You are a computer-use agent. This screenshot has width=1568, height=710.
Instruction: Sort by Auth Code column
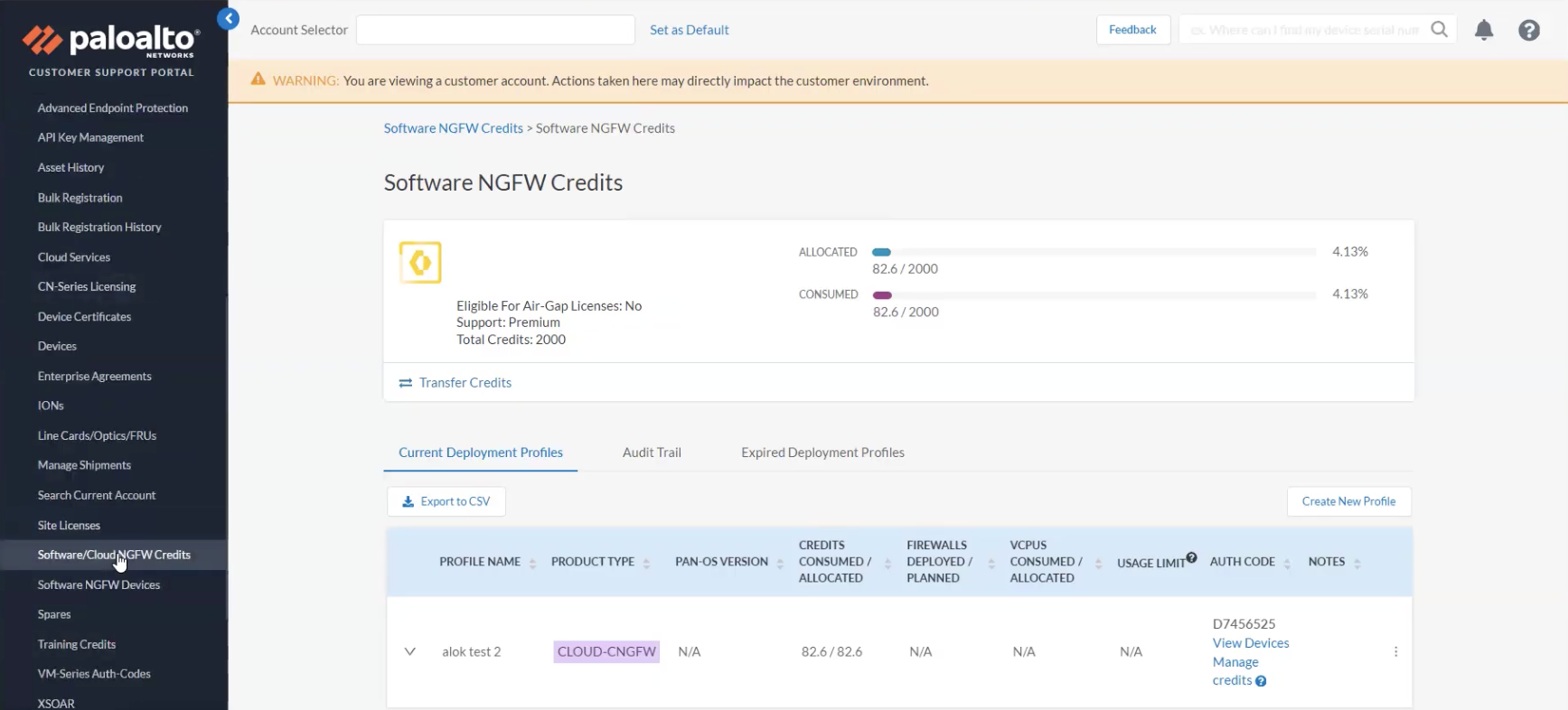tap(1287, 563)
